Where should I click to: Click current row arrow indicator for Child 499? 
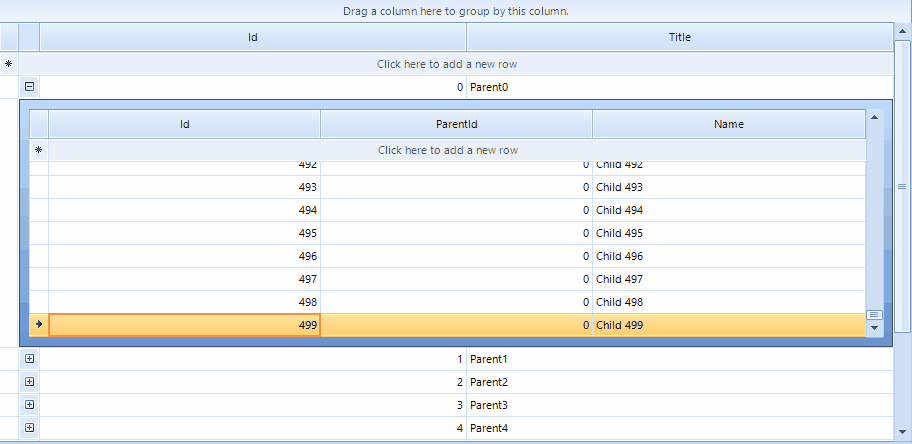[39, 325]
